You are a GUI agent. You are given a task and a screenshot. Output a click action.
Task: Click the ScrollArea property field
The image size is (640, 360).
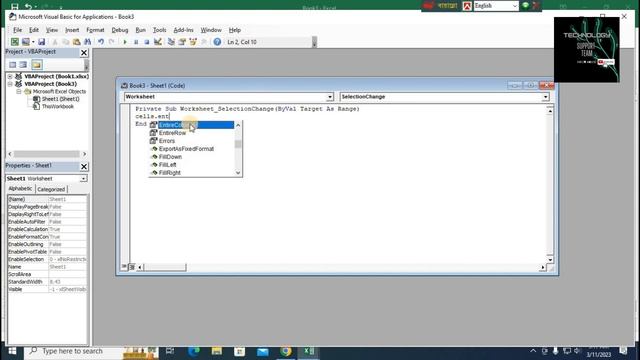pos(67,274)
